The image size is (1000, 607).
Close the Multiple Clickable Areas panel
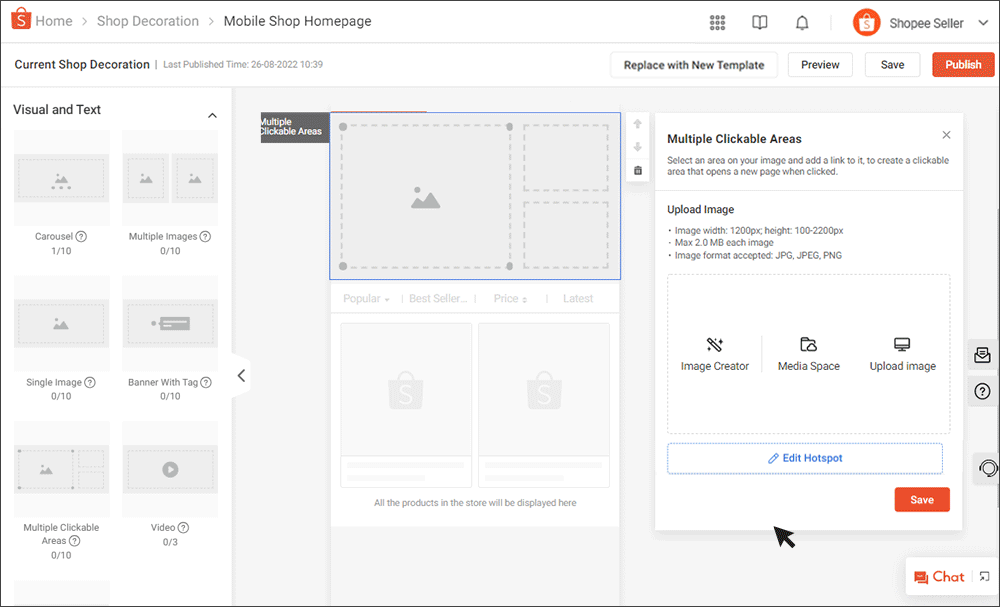click(946, 135)
